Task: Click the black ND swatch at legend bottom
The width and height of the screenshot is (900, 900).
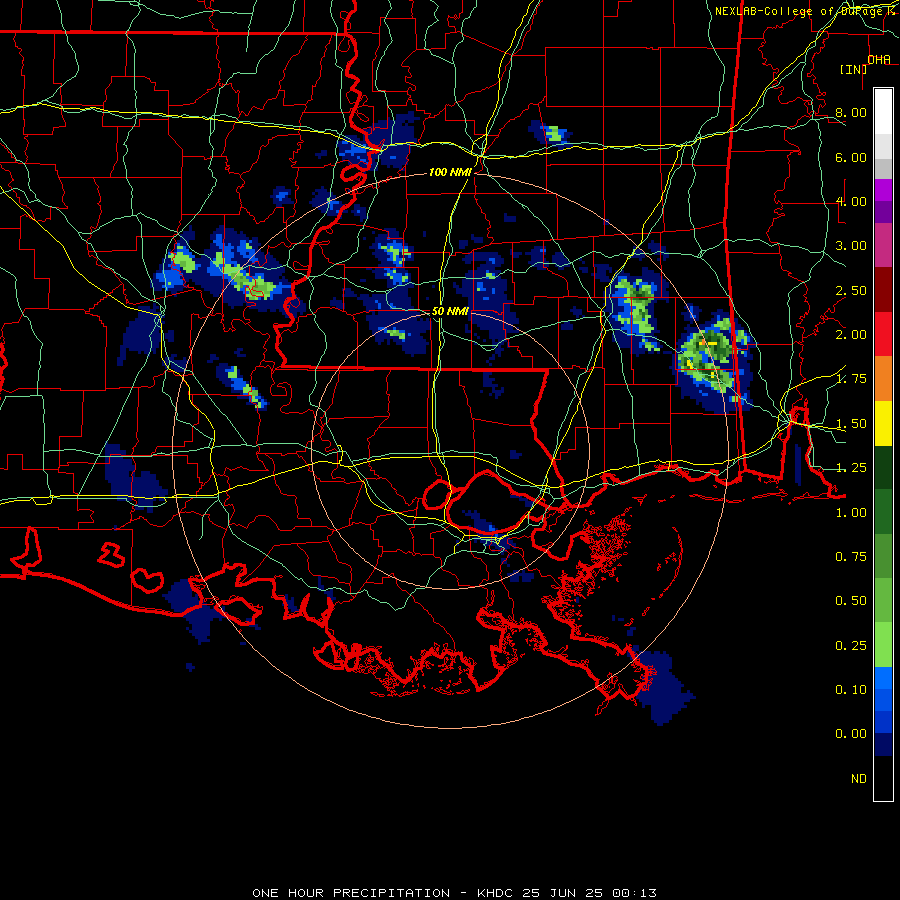Action: pos(883,778)
